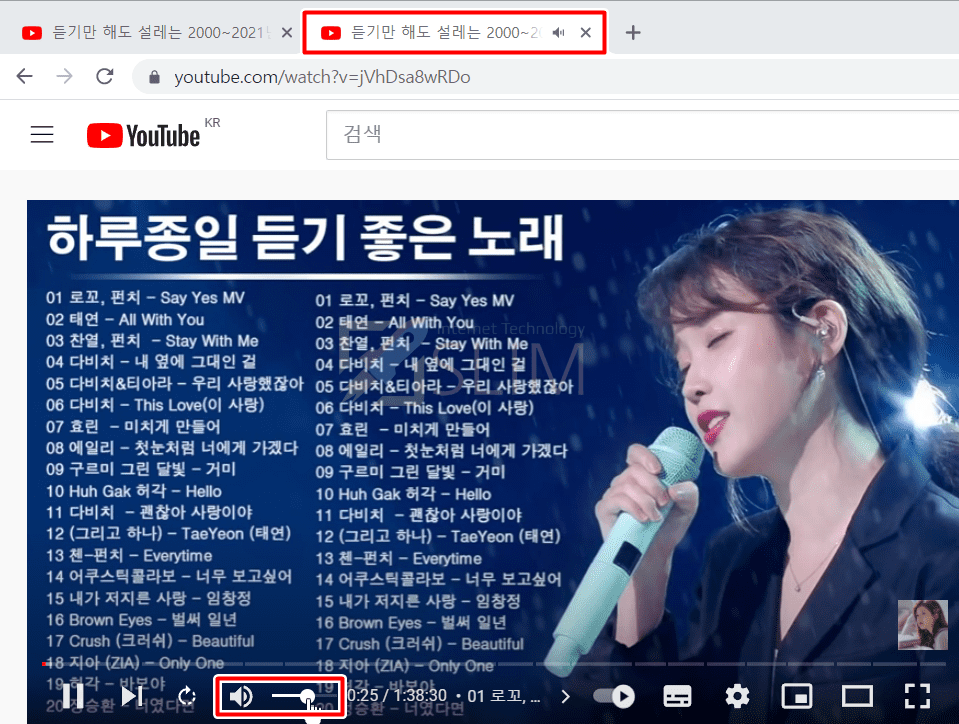Click the video progress bar

click(494, 663)
